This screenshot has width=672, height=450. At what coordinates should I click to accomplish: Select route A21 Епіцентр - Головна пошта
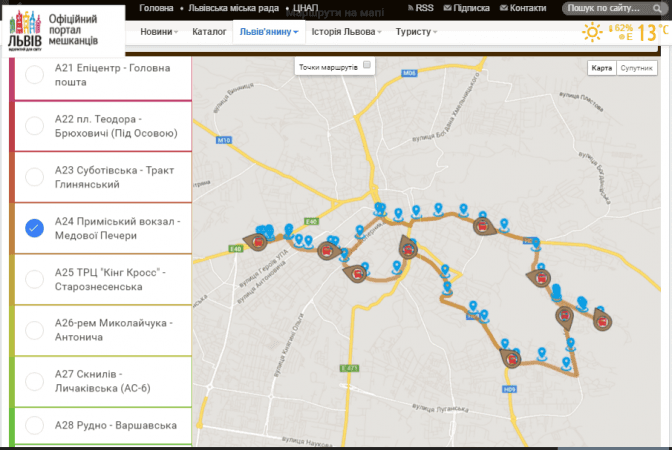(x=34, y=74)
